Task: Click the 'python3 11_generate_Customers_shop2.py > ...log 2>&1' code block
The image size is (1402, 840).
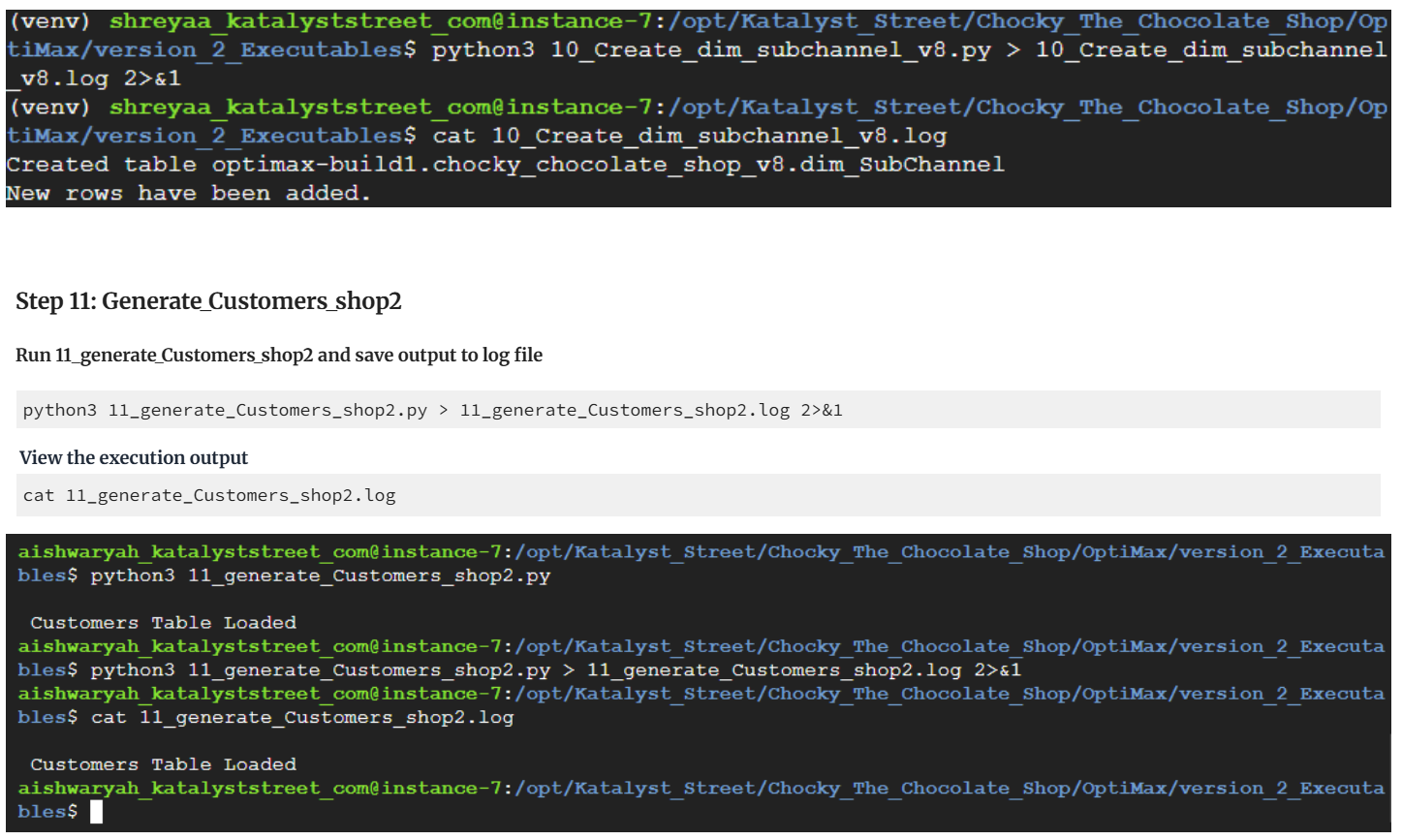Action: (x=699, y=410)
